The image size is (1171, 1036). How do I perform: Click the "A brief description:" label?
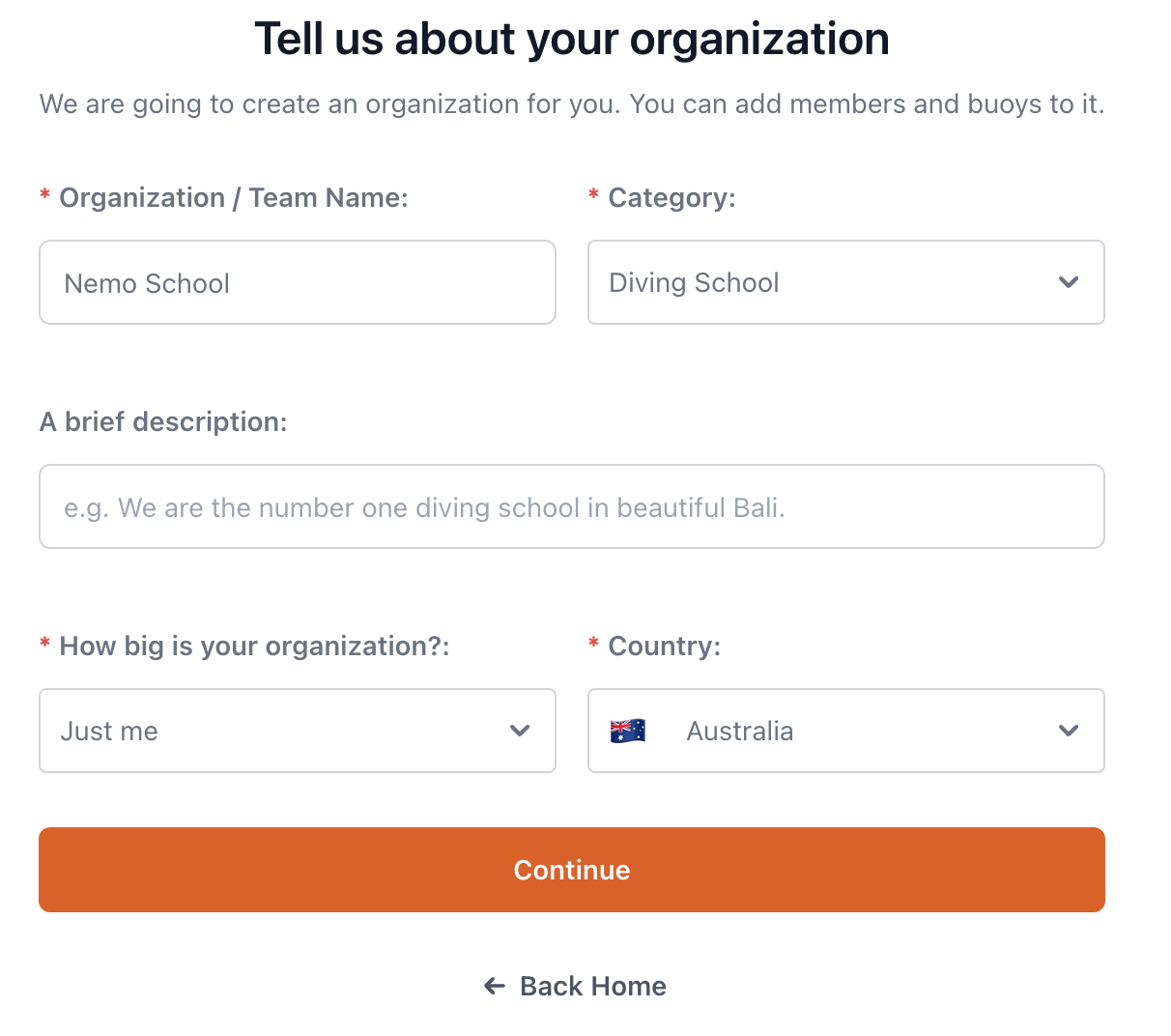[163, 422]
